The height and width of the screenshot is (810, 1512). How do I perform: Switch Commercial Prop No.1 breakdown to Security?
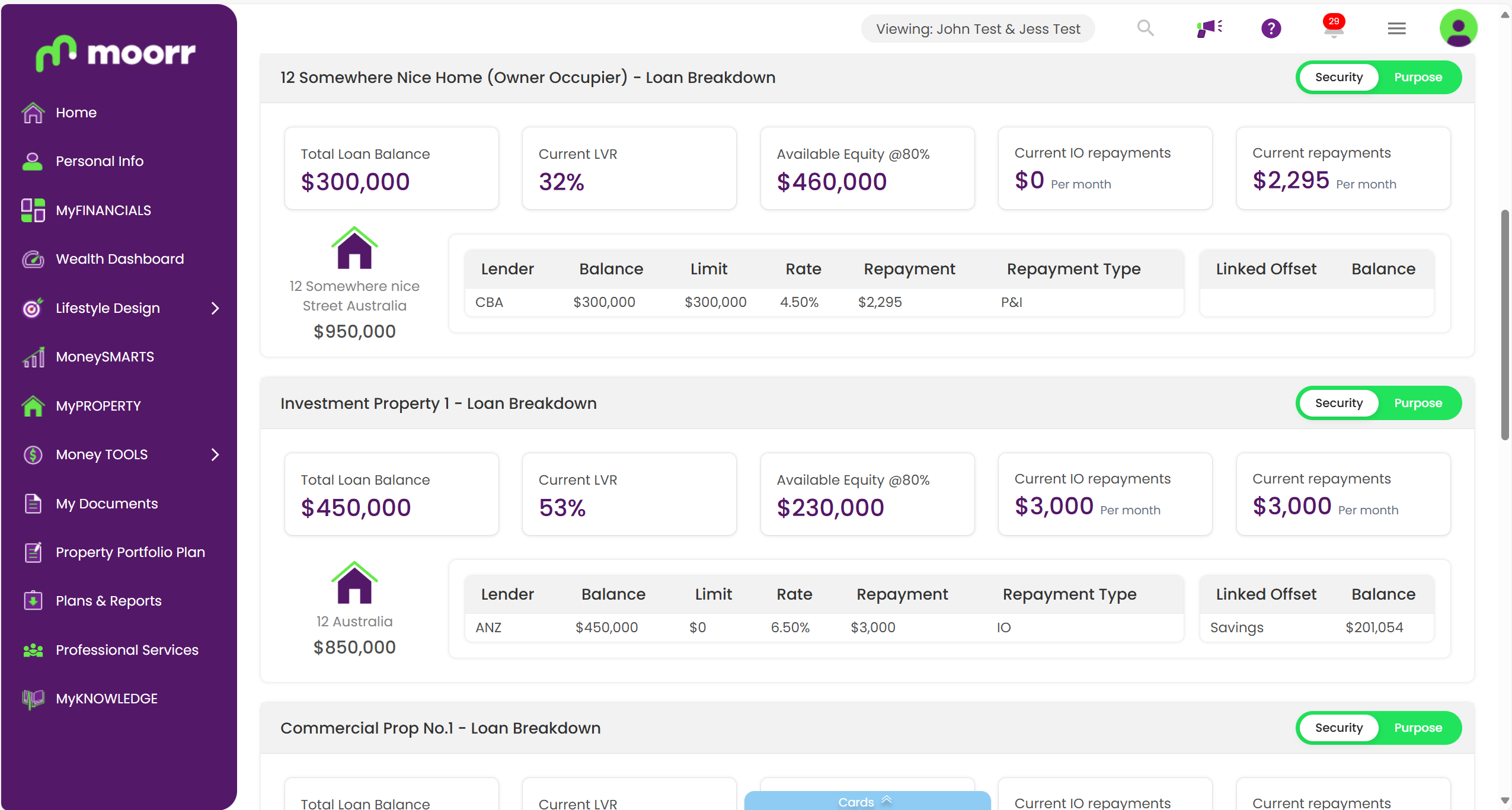[1339, 728]
